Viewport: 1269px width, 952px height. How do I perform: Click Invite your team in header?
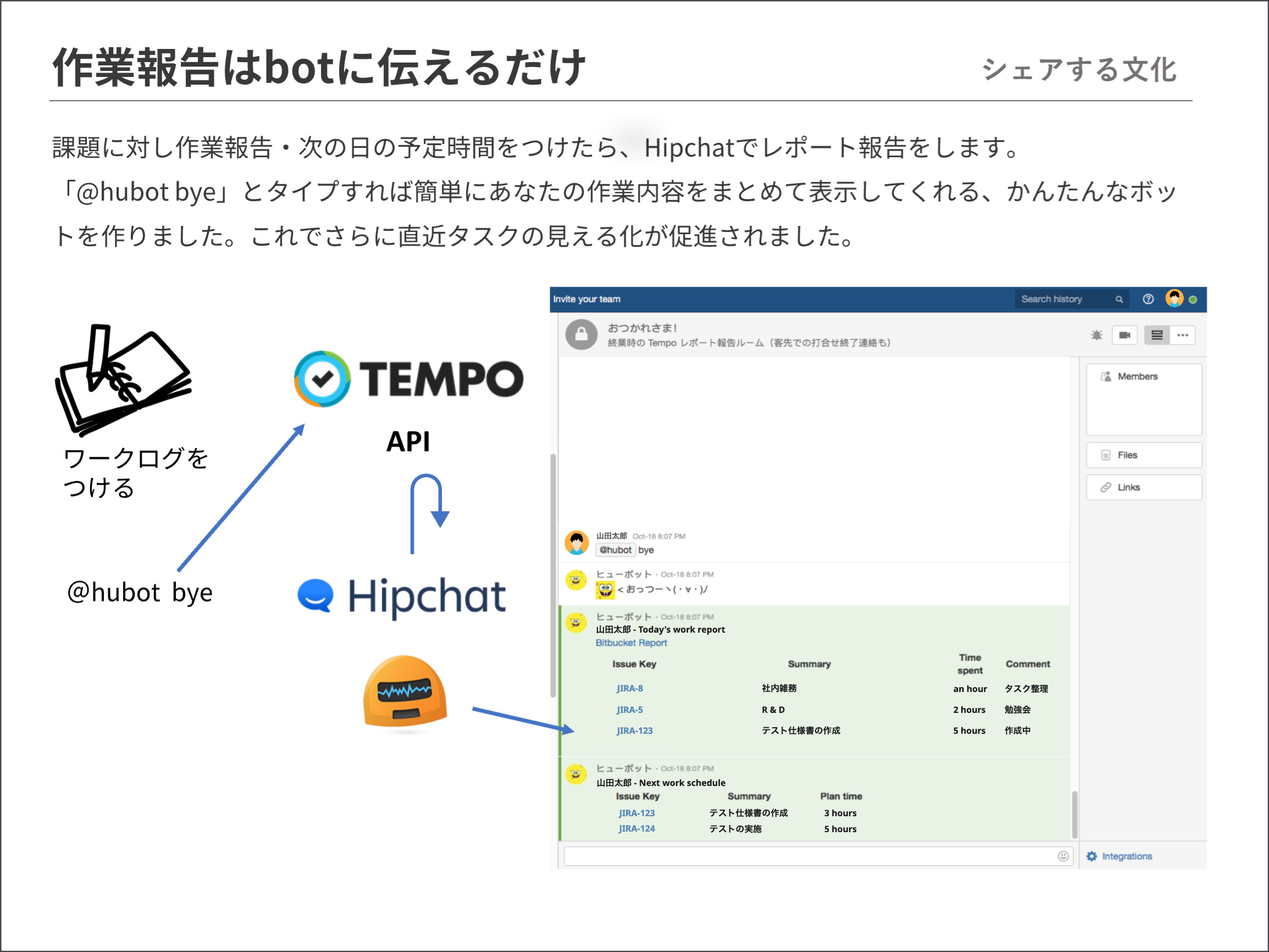[x=586, y=299]
